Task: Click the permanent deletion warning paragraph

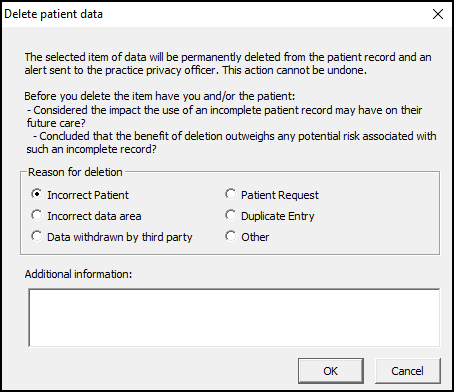Action: pyautogui.click(x=228, y=63)
